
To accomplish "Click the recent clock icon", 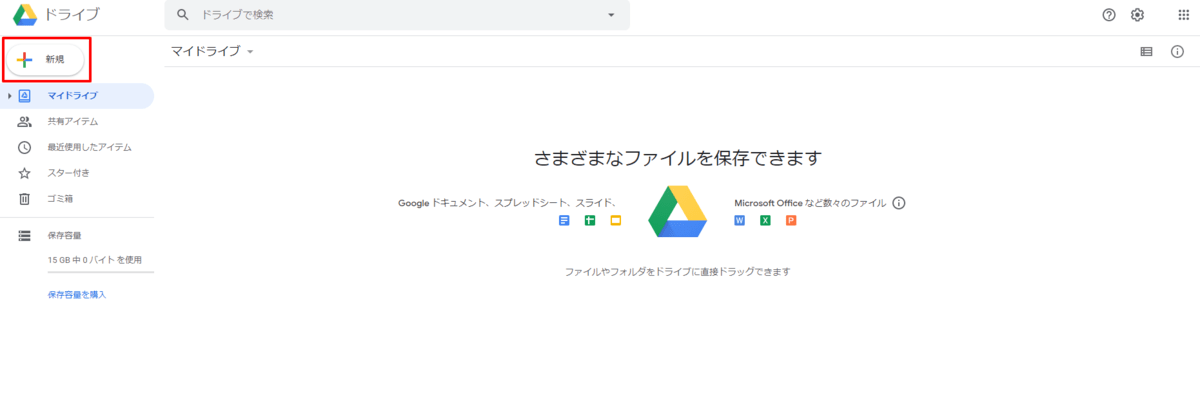I will pos(25,147).
